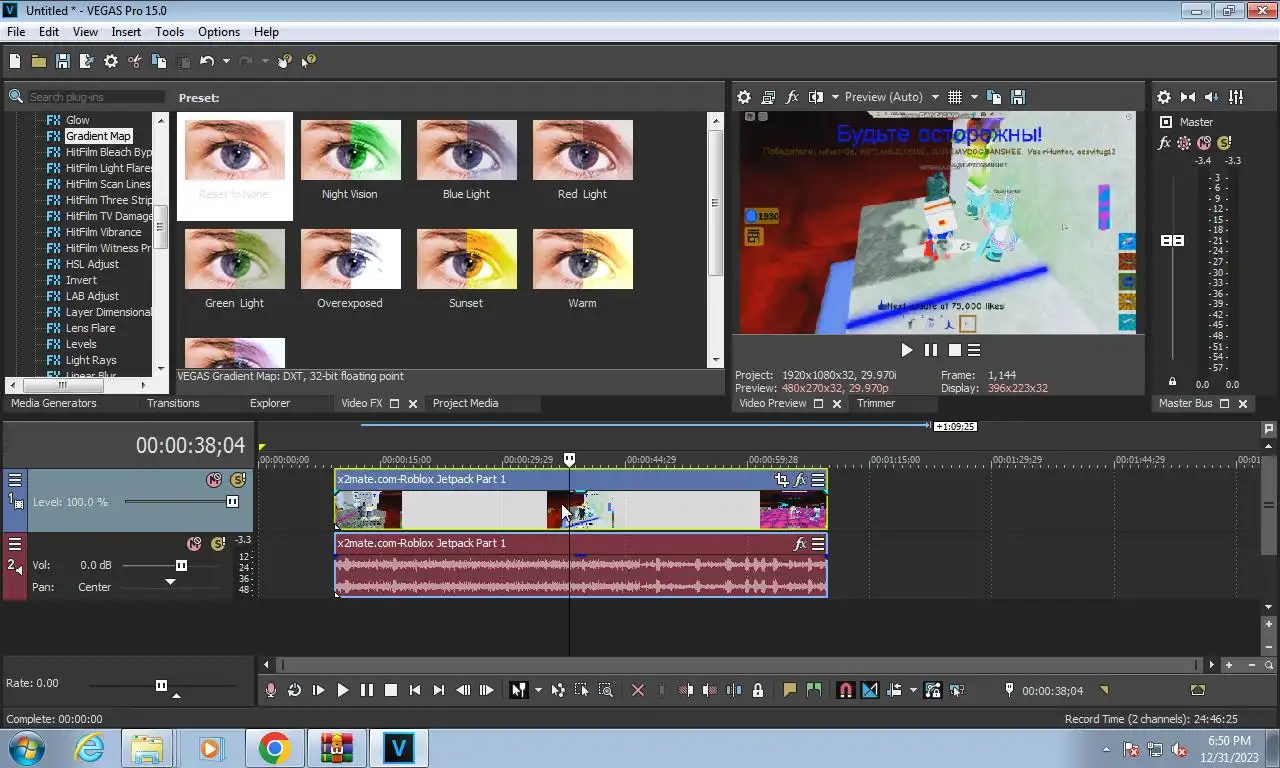Open the Undo history dropdown arrow
This screenshot has height=768, width=1280.
(x=226, y=61)
